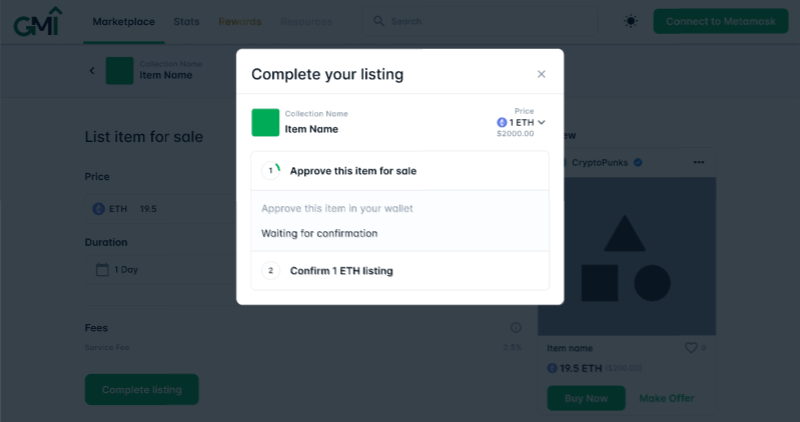Open the fees info icon
The height and width of the screenshot is (422, 800).
pos(516,328)
